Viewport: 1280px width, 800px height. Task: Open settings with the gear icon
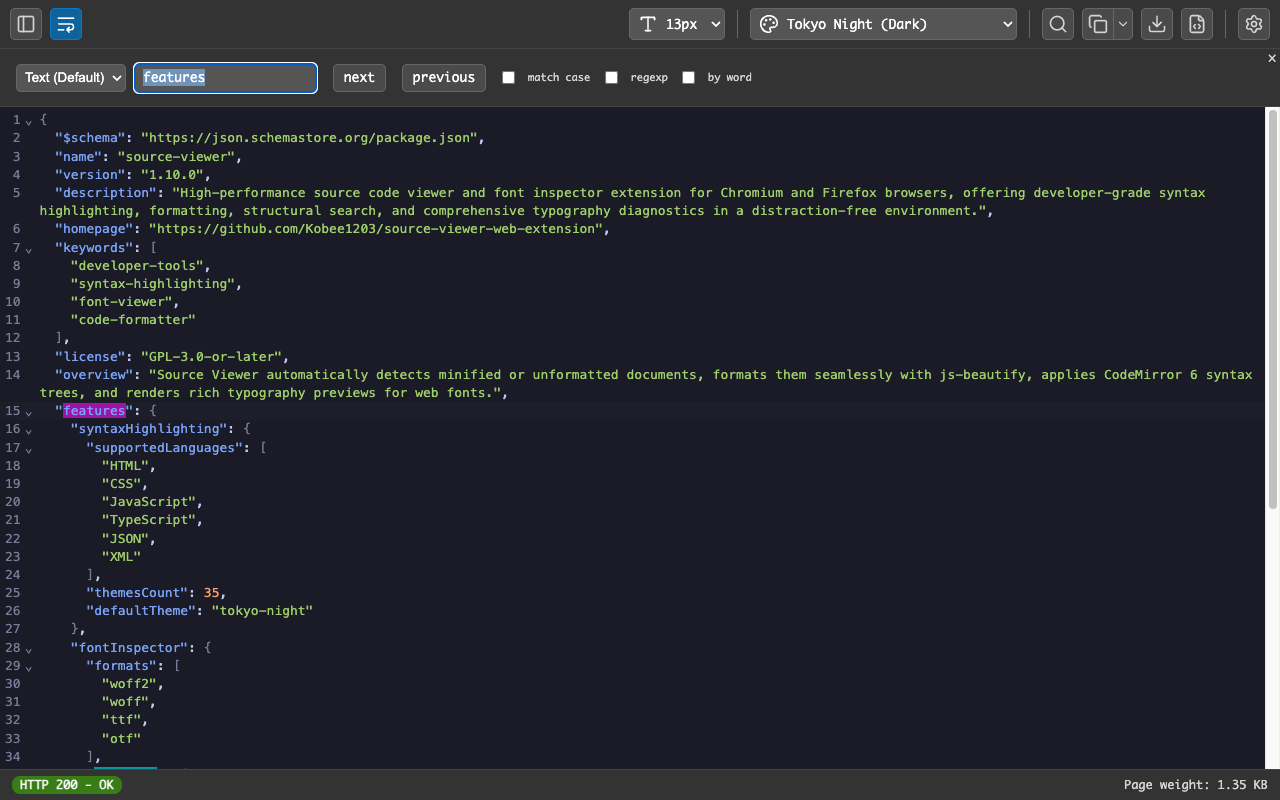click(1254, 24)
